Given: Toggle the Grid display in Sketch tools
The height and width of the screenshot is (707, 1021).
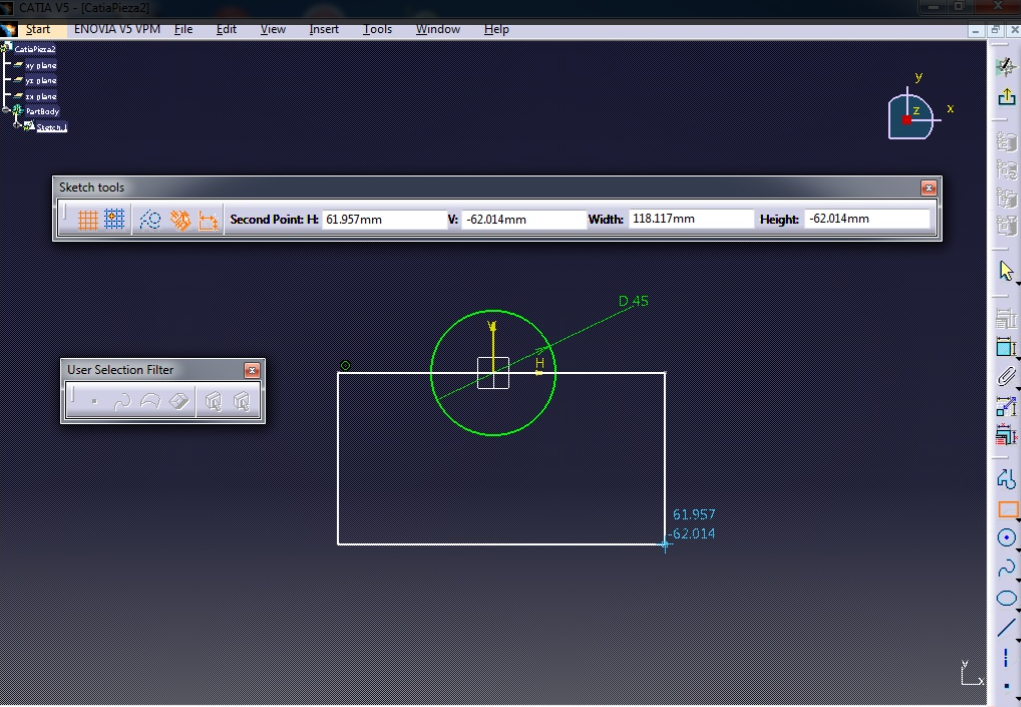Looking at the screenshot, I should coord(88,220).
